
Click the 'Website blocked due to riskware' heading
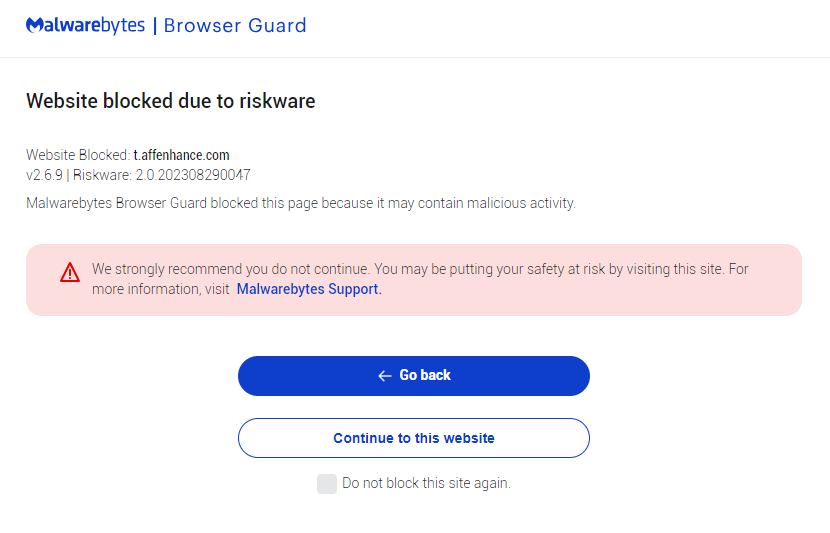[171, 101]
